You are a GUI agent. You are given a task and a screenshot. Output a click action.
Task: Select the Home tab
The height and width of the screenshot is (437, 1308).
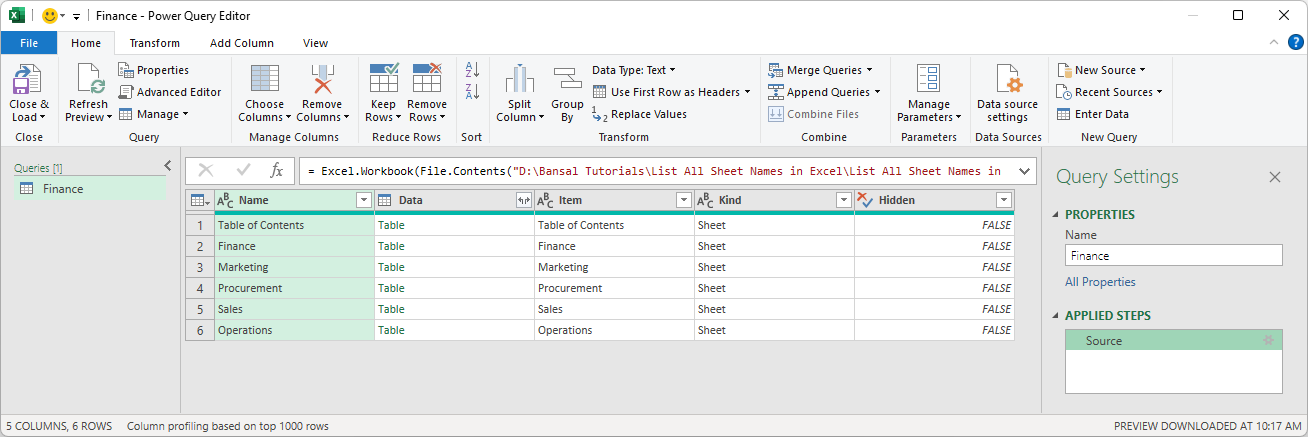(86, 43)
